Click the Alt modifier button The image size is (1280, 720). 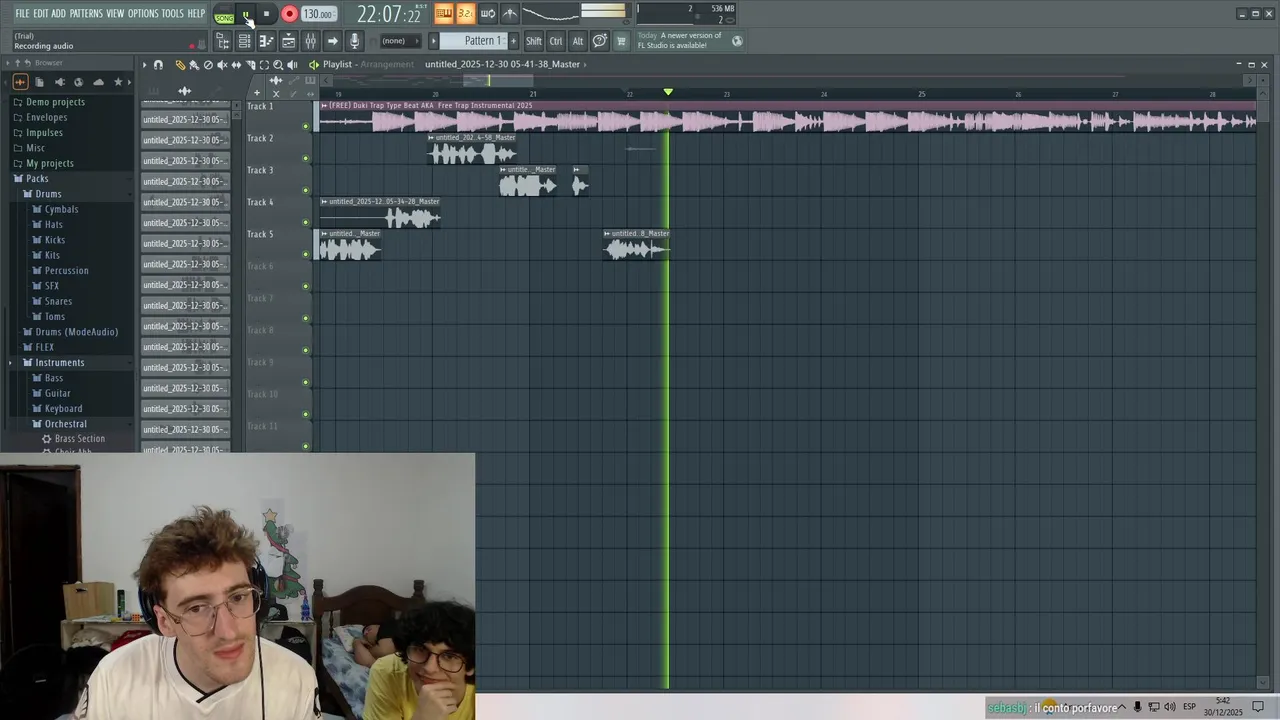point(578,41)
